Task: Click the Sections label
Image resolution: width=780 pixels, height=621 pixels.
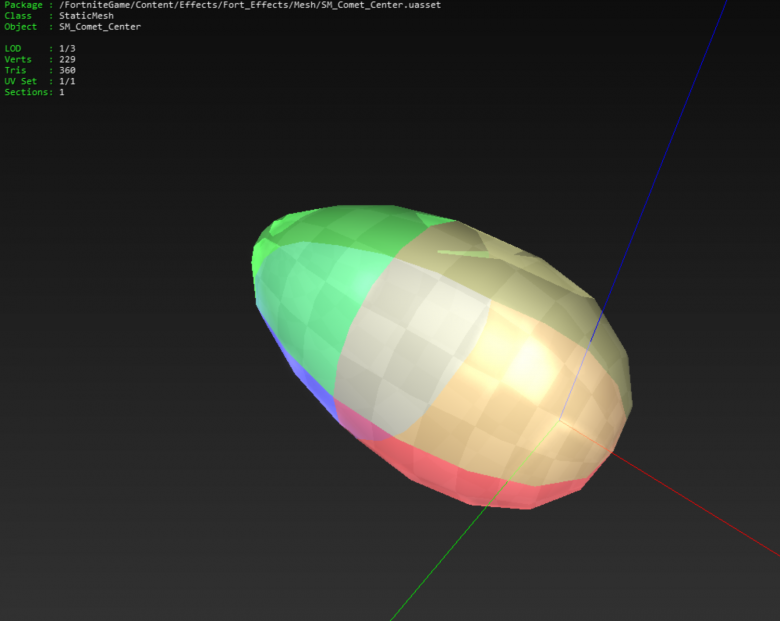Action: tap(27, 93)
